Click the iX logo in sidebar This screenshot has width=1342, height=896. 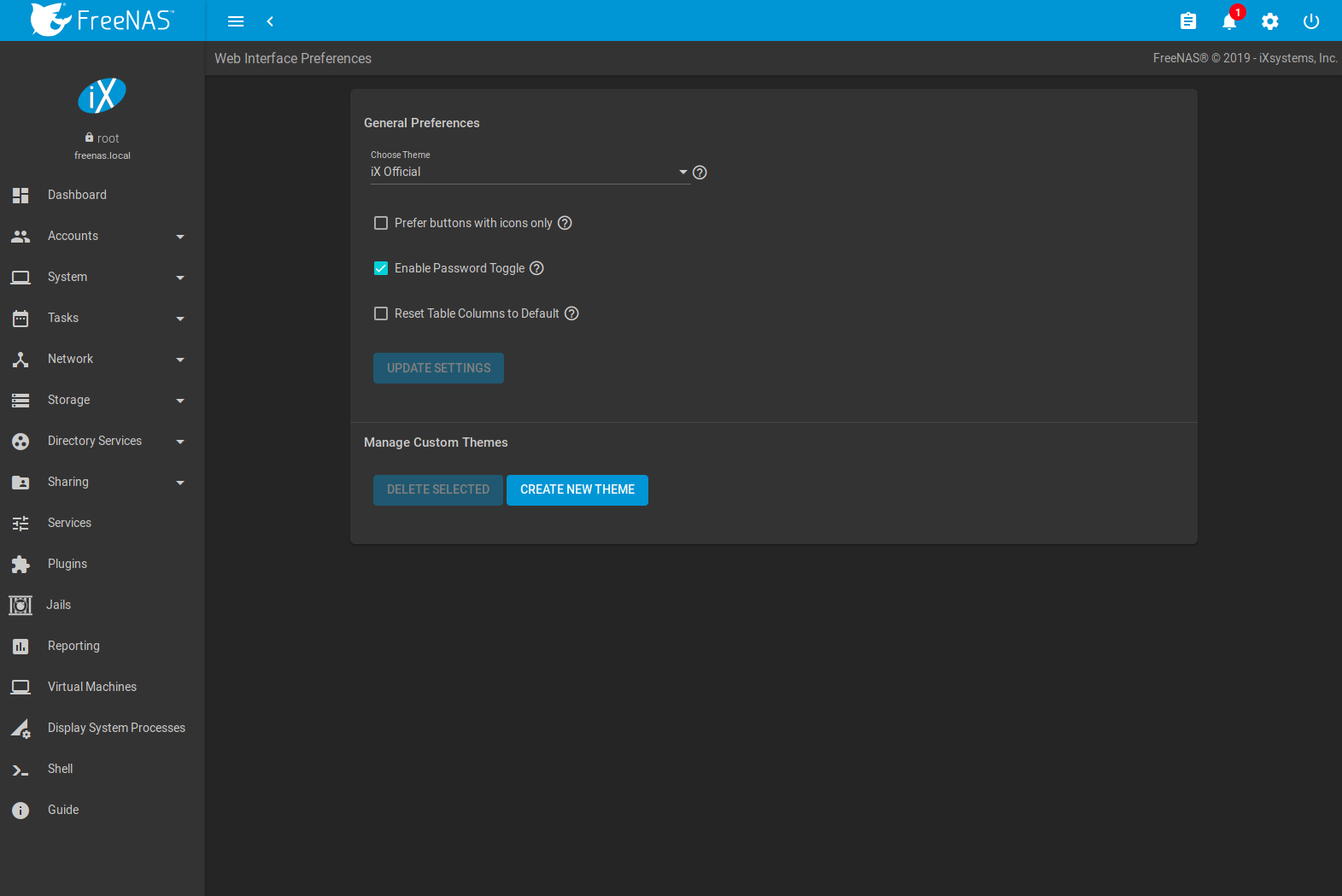coord(103,96)
